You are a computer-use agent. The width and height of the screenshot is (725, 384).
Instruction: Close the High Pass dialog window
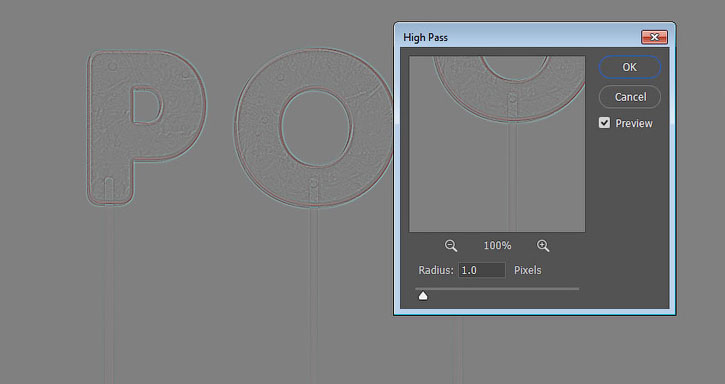[x=654, y=37]
